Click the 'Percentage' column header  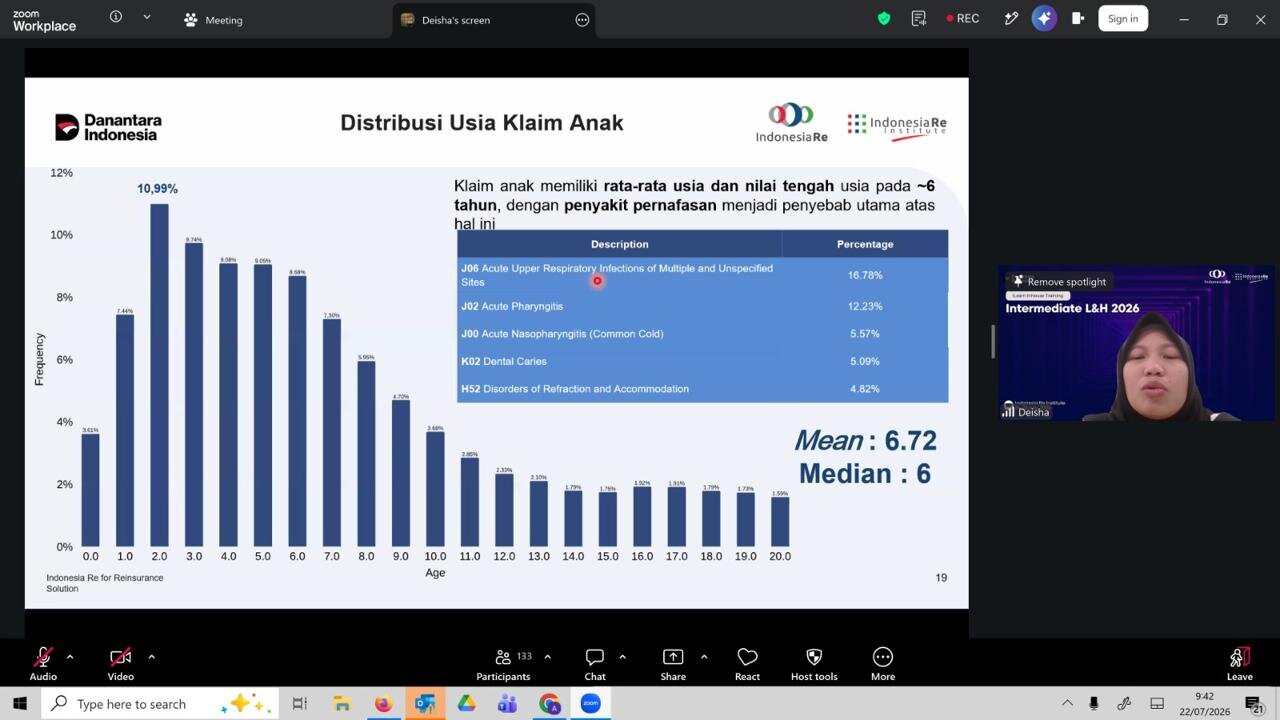(x=865, y=244)
